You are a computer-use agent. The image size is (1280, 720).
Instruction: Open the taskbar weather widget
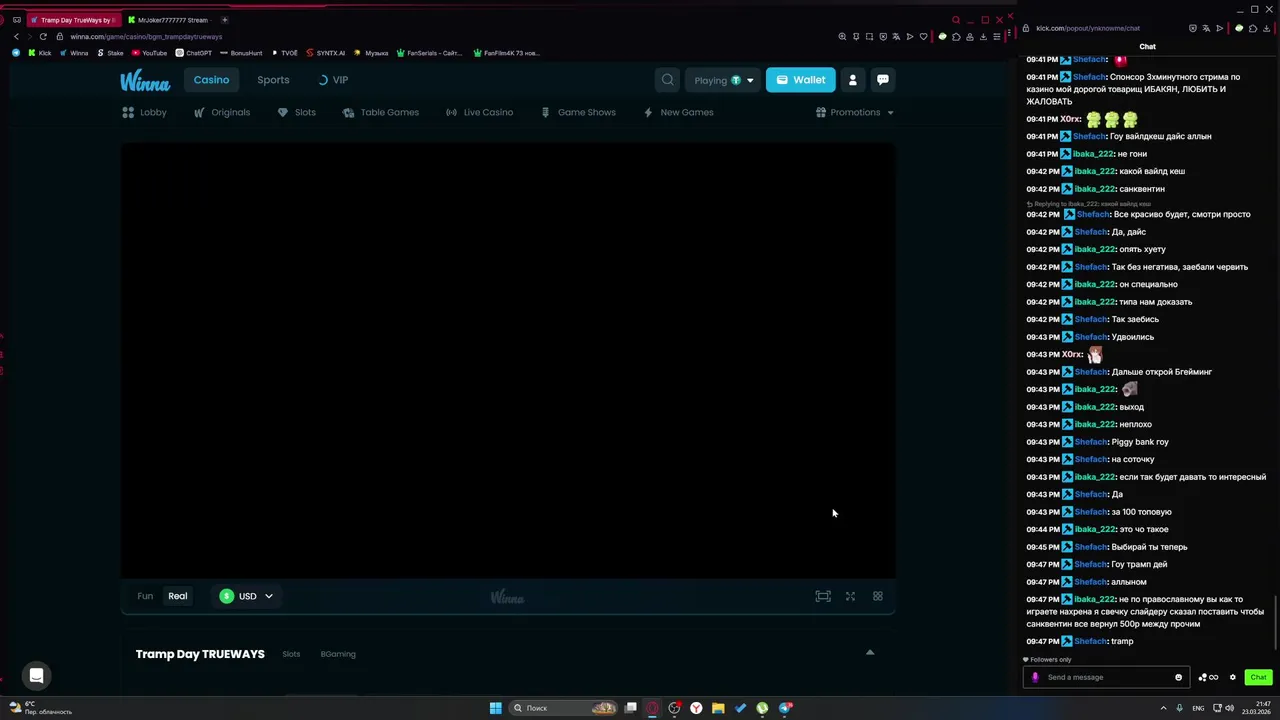point(40,708)
